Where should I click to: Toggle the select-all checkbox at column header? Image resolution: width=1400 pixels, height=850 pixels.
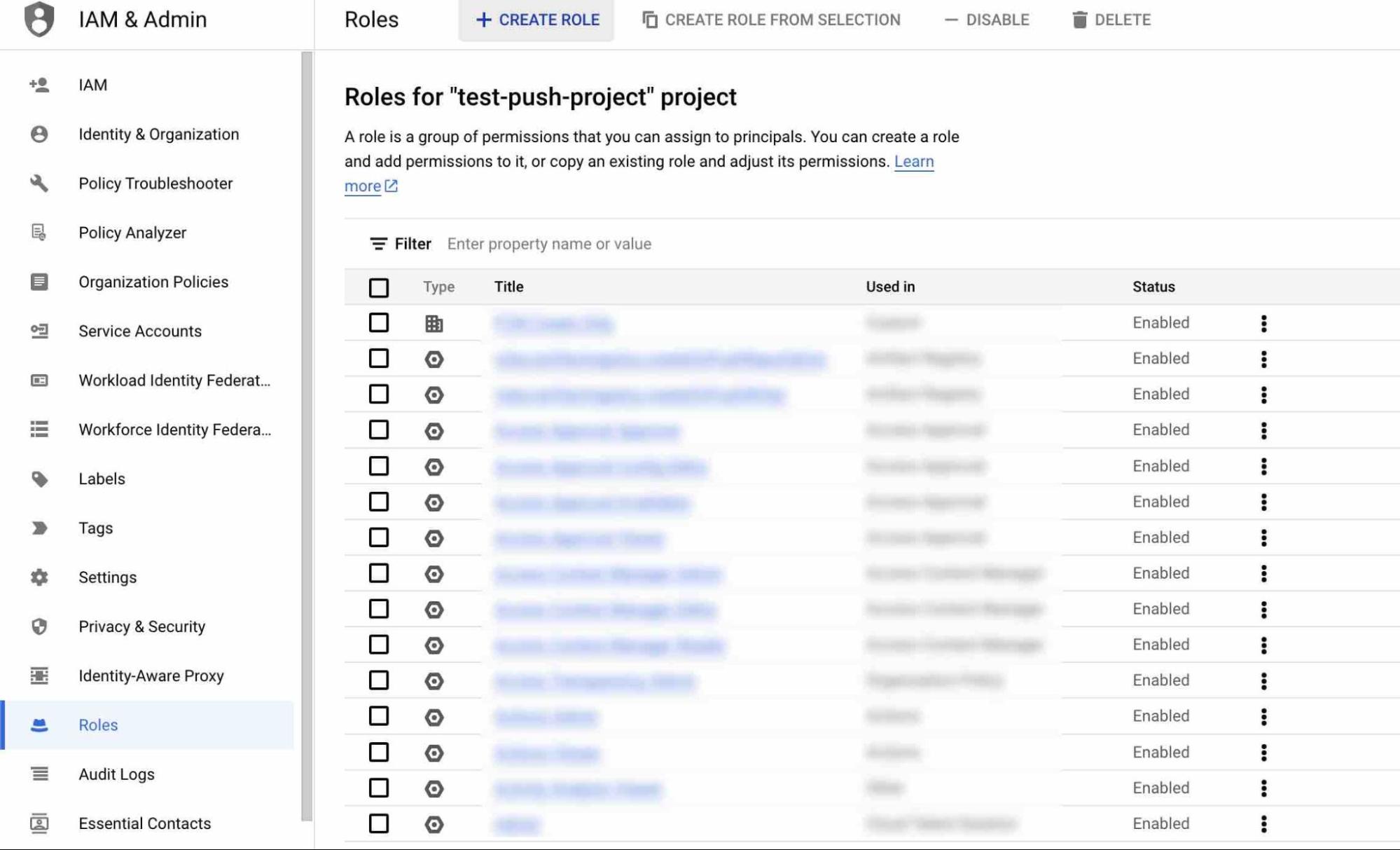tap(378, 287)
